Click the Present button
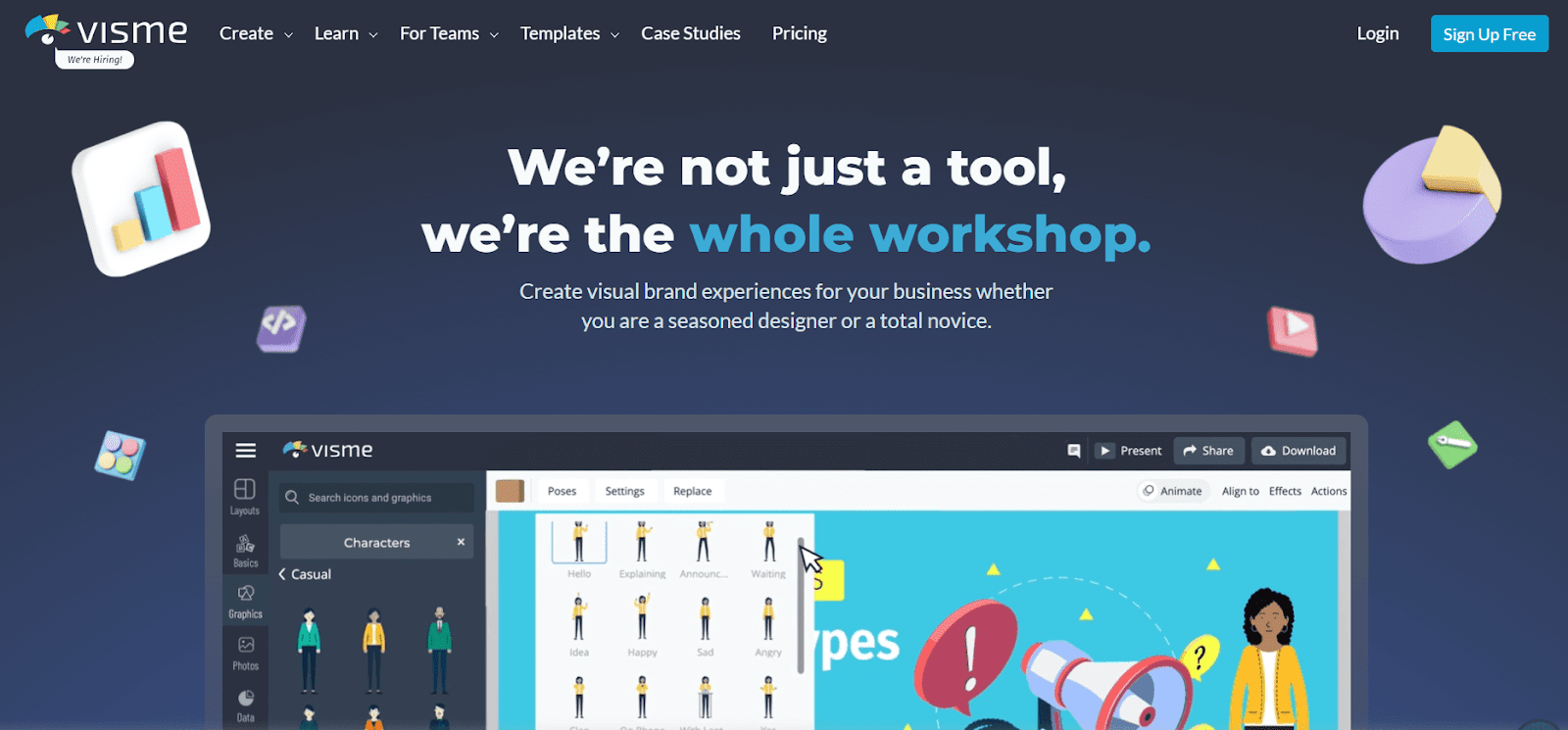This screenshot has height=730, width=1568. click(1130, 451)
